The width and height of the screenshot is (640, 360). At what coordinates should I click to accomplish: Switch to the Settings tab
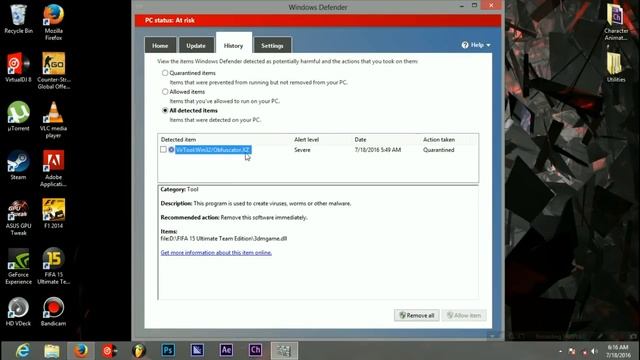(272, 45)
